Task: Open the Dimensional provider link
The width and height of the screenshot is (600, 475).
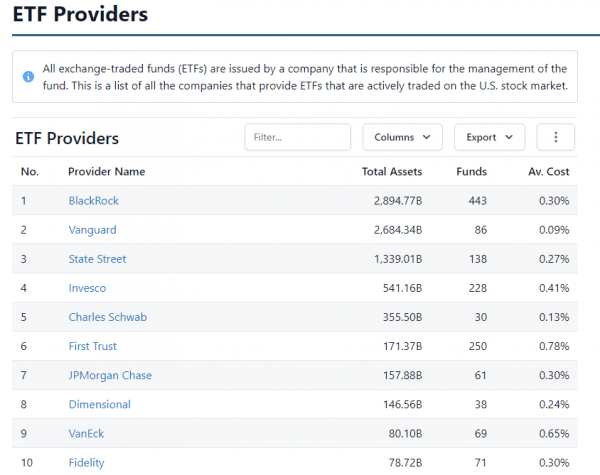Action: pos(99,404)
